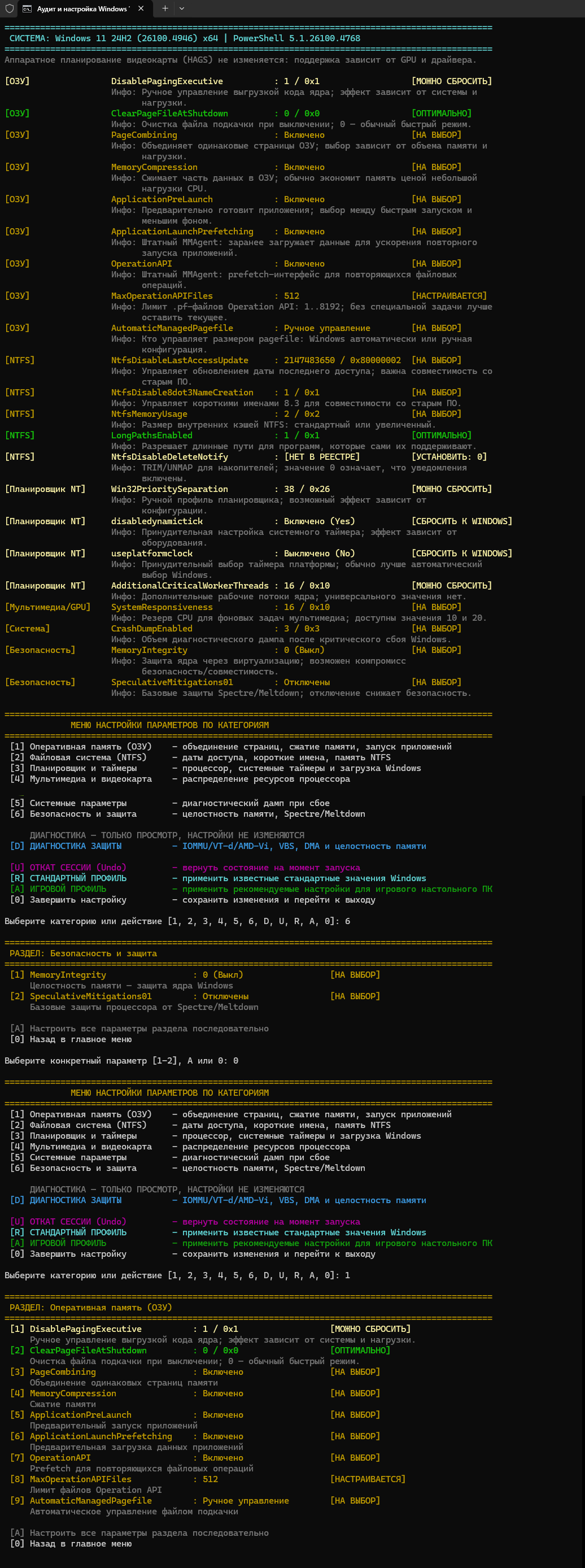Click 'Предварительная загрузка данных приложений' description line
The image size is (585, 1568).
(x=136, y=1447)
